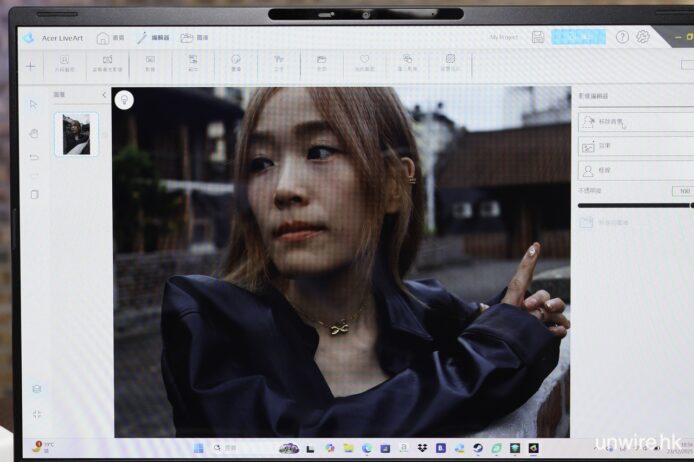Screen dimensions: 694x462
Task: Click the lightbulb hint icon
Action: 124,99
